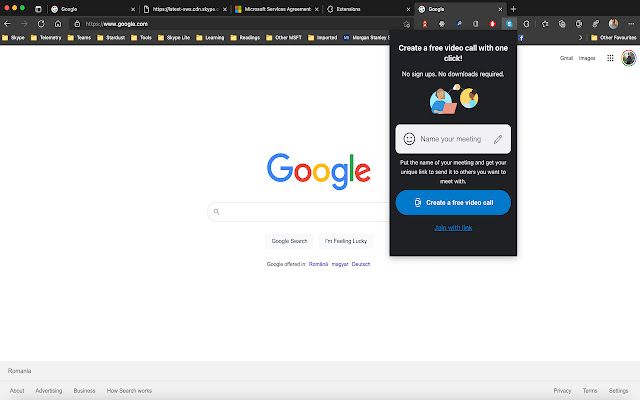
Task: Open Collections icon in toolbar
Action: [562, 24]
